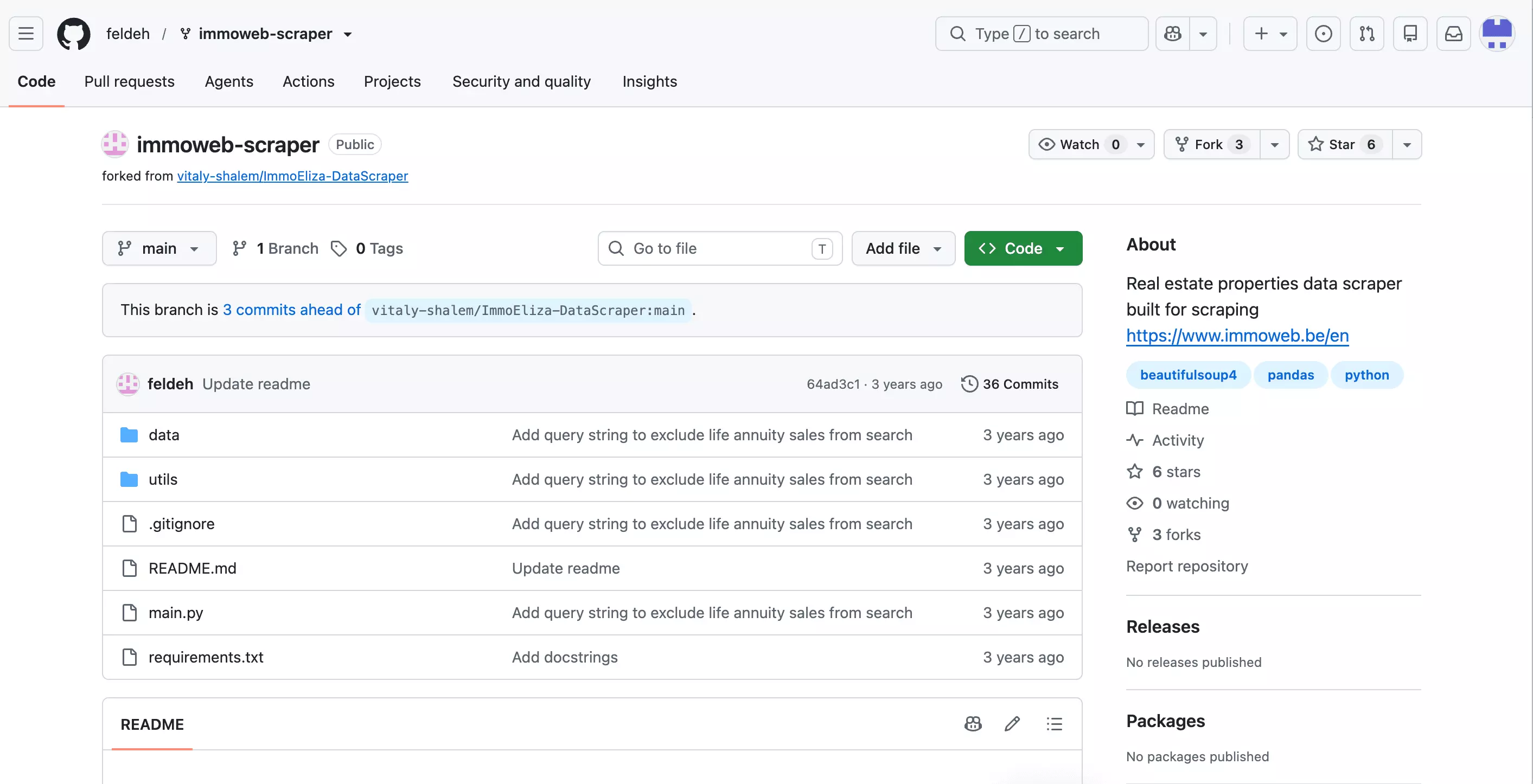Open the green Code clone dropdown

(x=1023, y=248)
